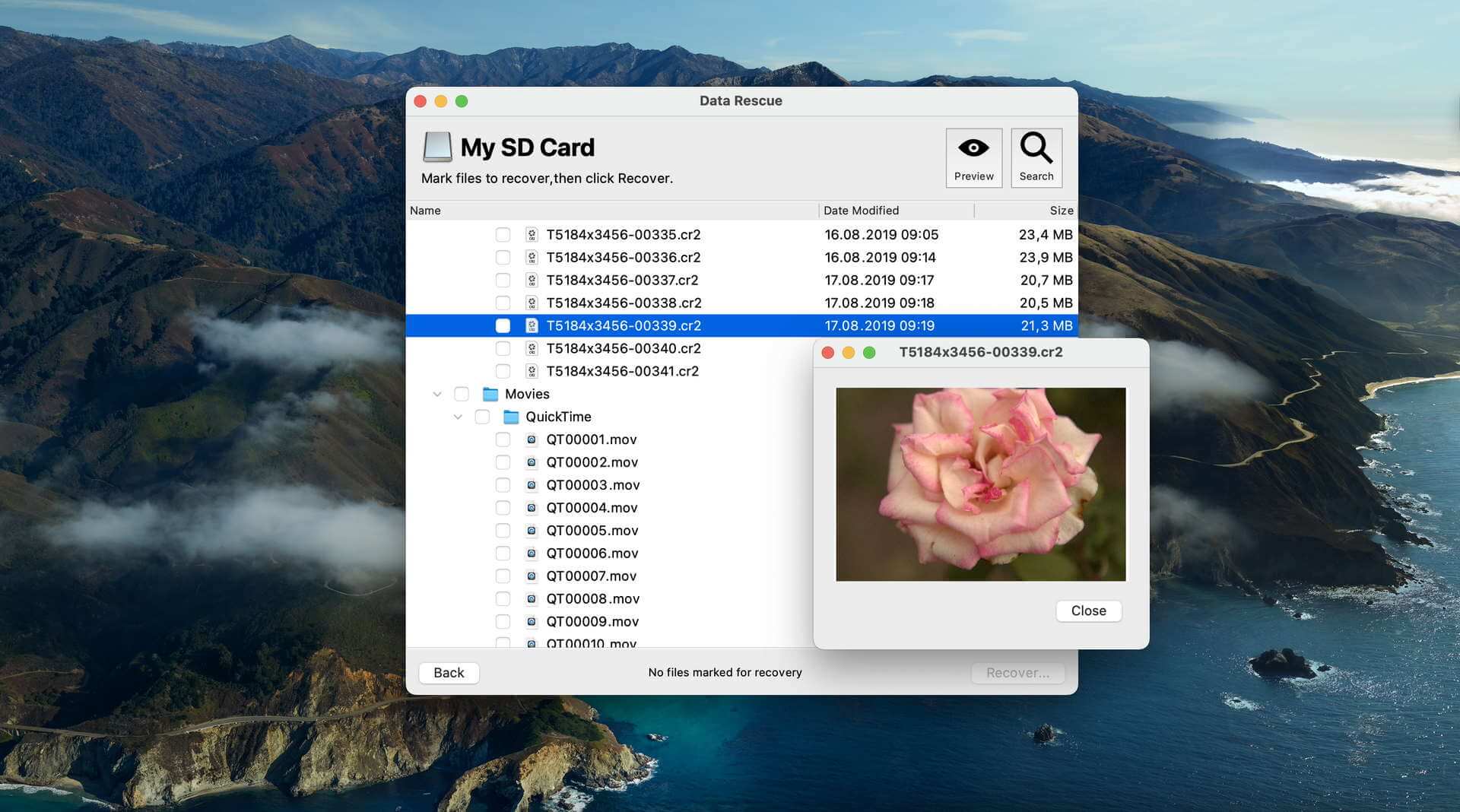The width and height of the screenshot is (1460, 812).
Task: Mark T5184x3456-00339.cr2 checkbox for recovery
Action: point(503,325)
